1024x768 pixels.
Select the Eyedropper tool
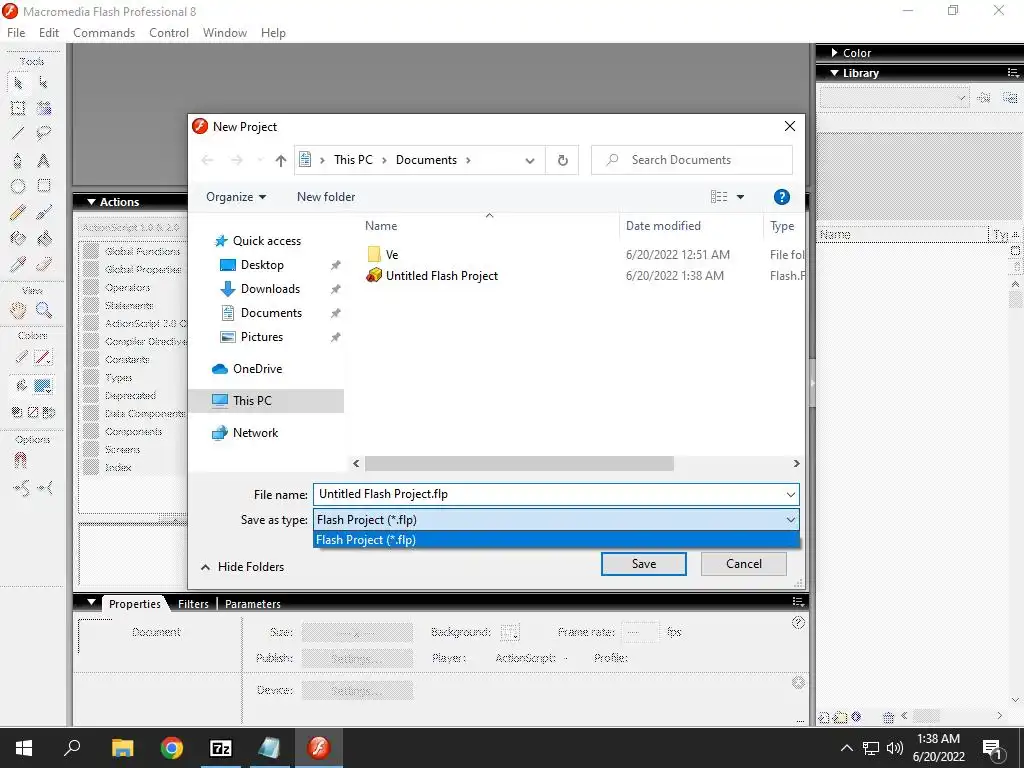click(x=18, y=264)
